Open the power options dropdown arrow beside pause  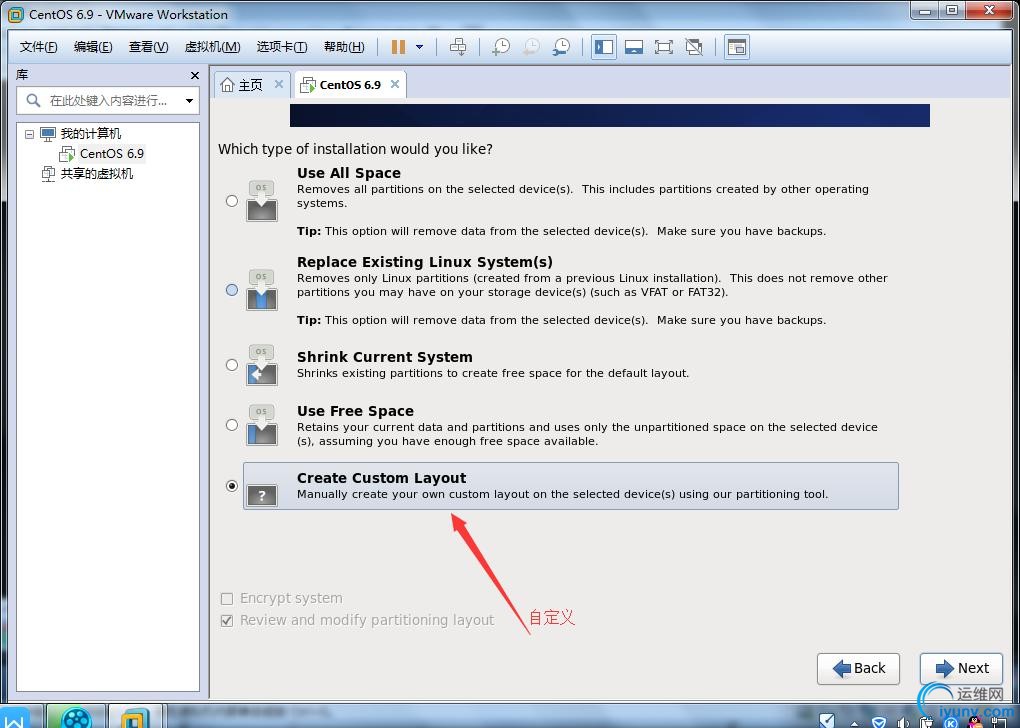(x=420, y=47)
